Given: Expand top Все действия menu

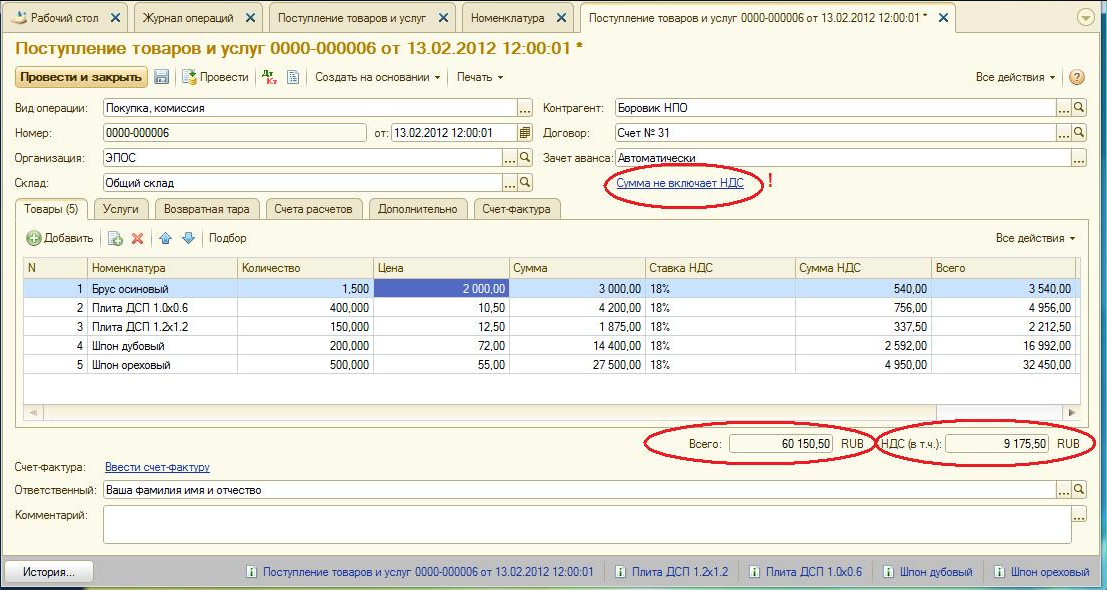Looking at the screenshot, I should click(1015, 77).
